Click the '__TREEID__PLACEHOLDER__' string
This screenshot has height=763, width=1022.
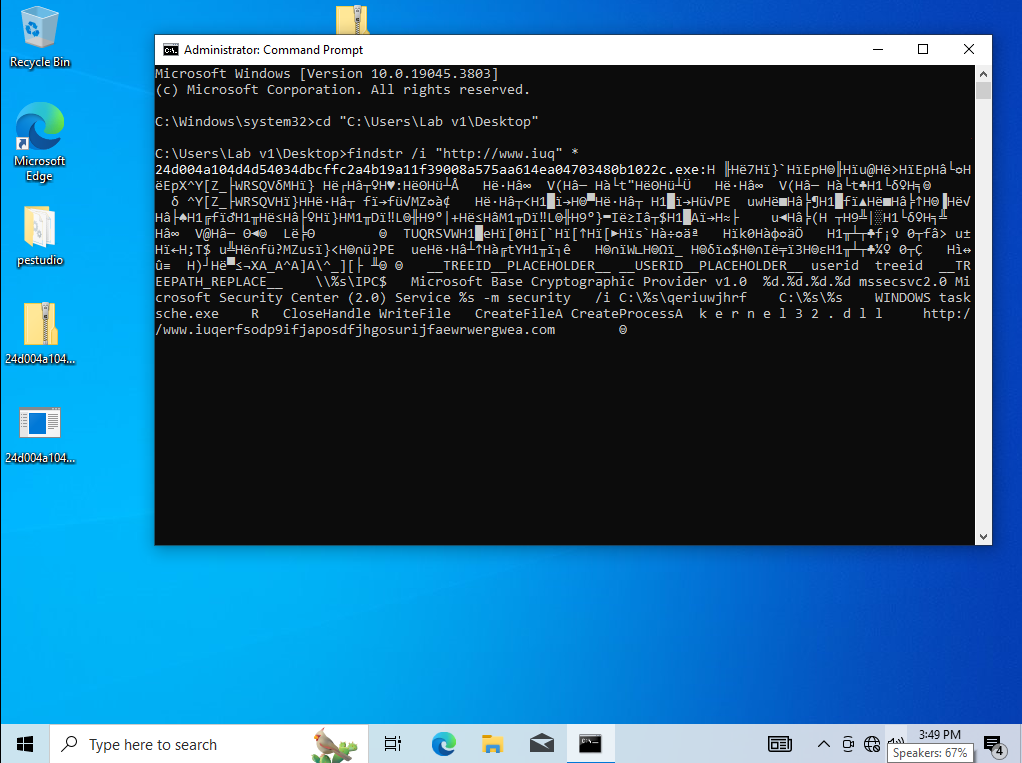(519, 266)
